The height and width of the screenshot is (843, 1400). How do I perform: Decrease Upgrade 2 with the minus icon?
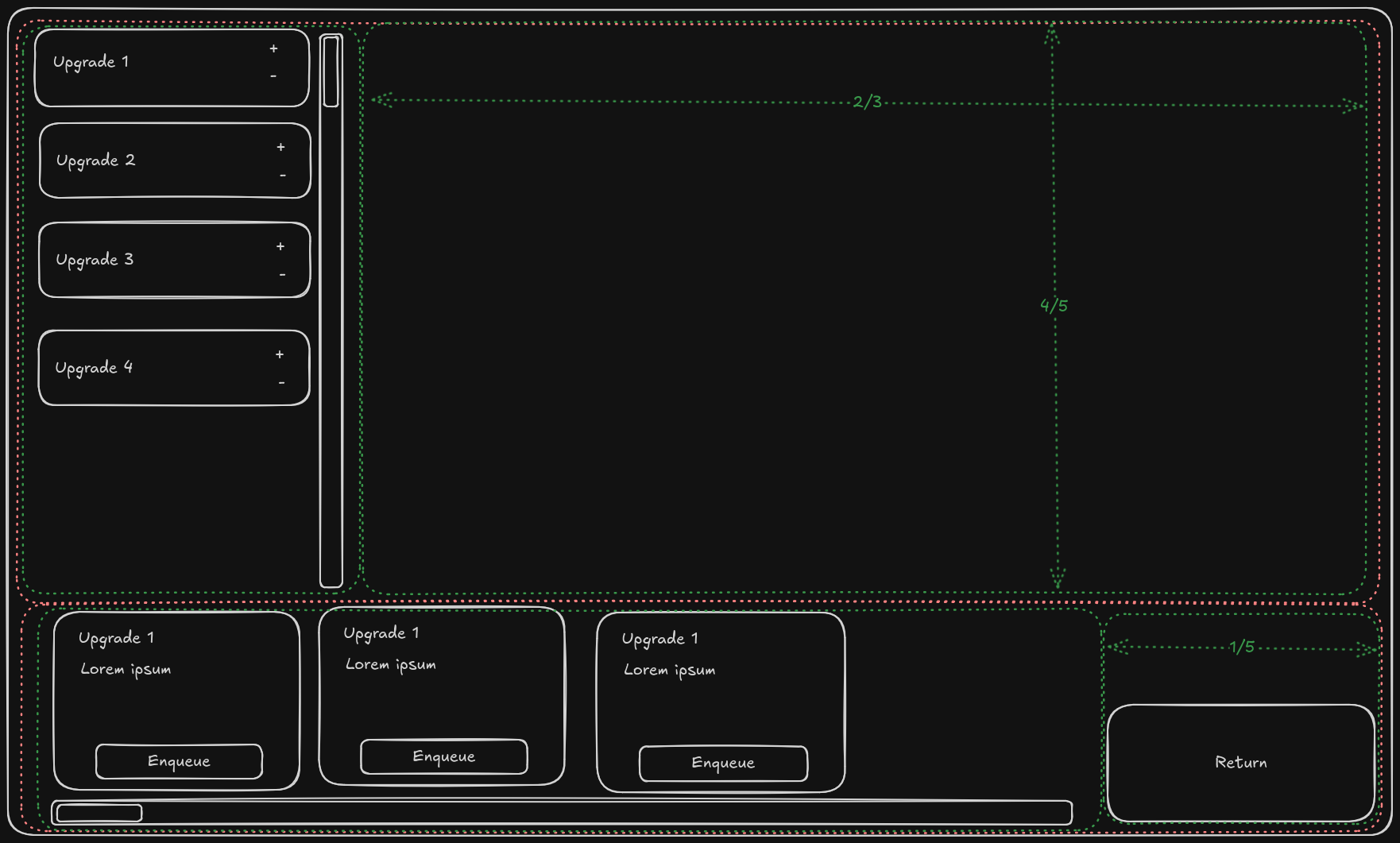282,175
